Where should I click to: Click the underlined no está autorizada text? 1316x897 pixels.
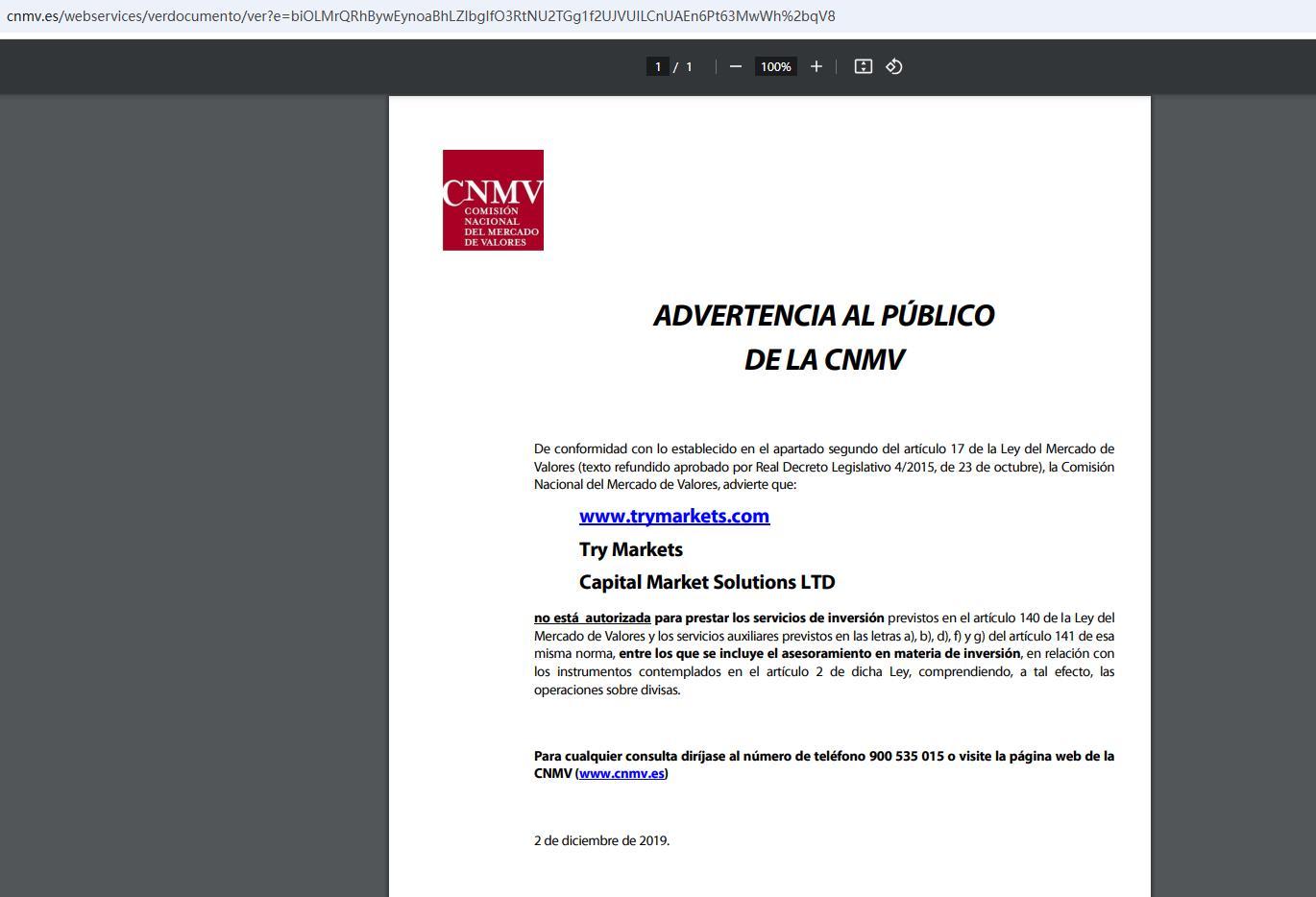pyautogui.click(x=592, y=618)
